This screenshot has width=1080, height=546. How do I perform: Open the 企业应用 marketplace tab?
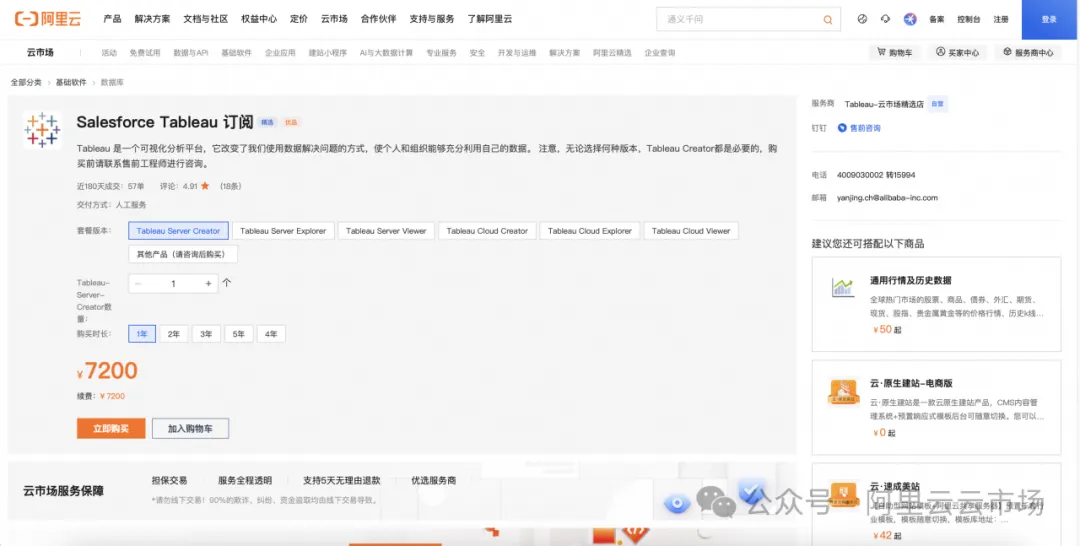pos(280,52)
